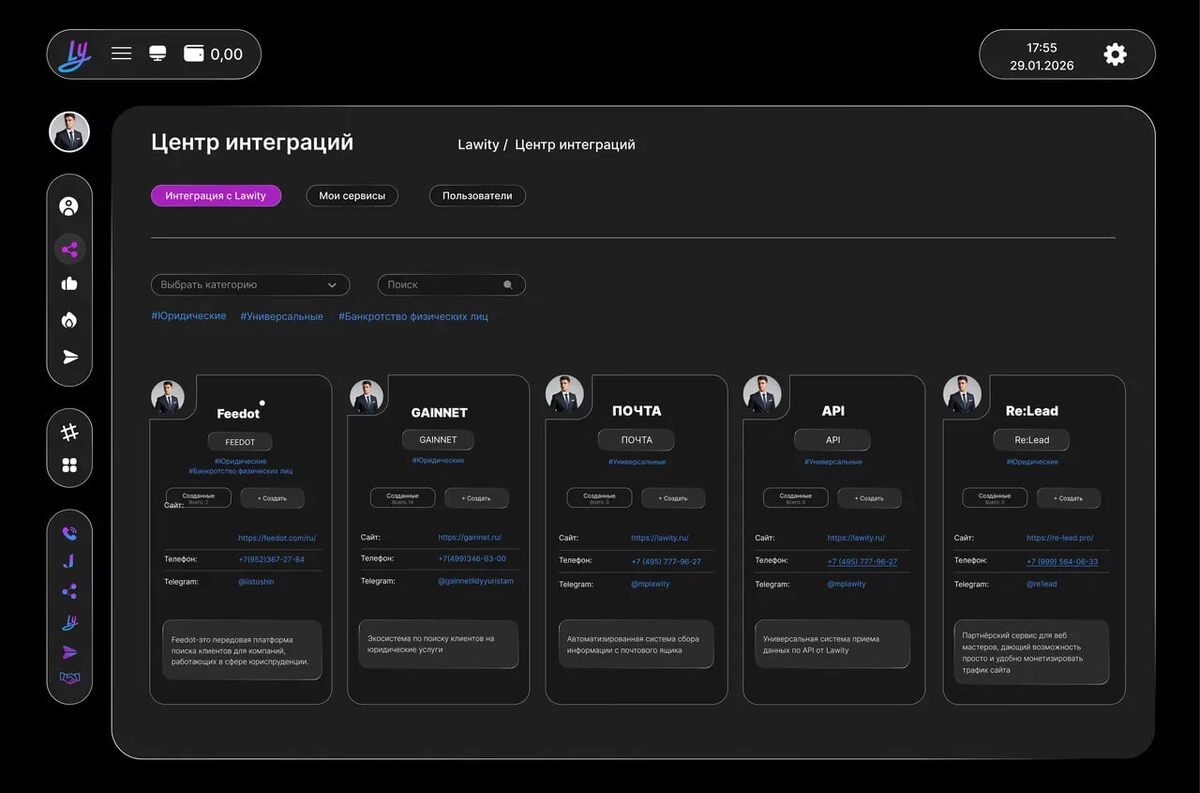
Task: Open Telegram @re1ead link
Action: 1042,584
